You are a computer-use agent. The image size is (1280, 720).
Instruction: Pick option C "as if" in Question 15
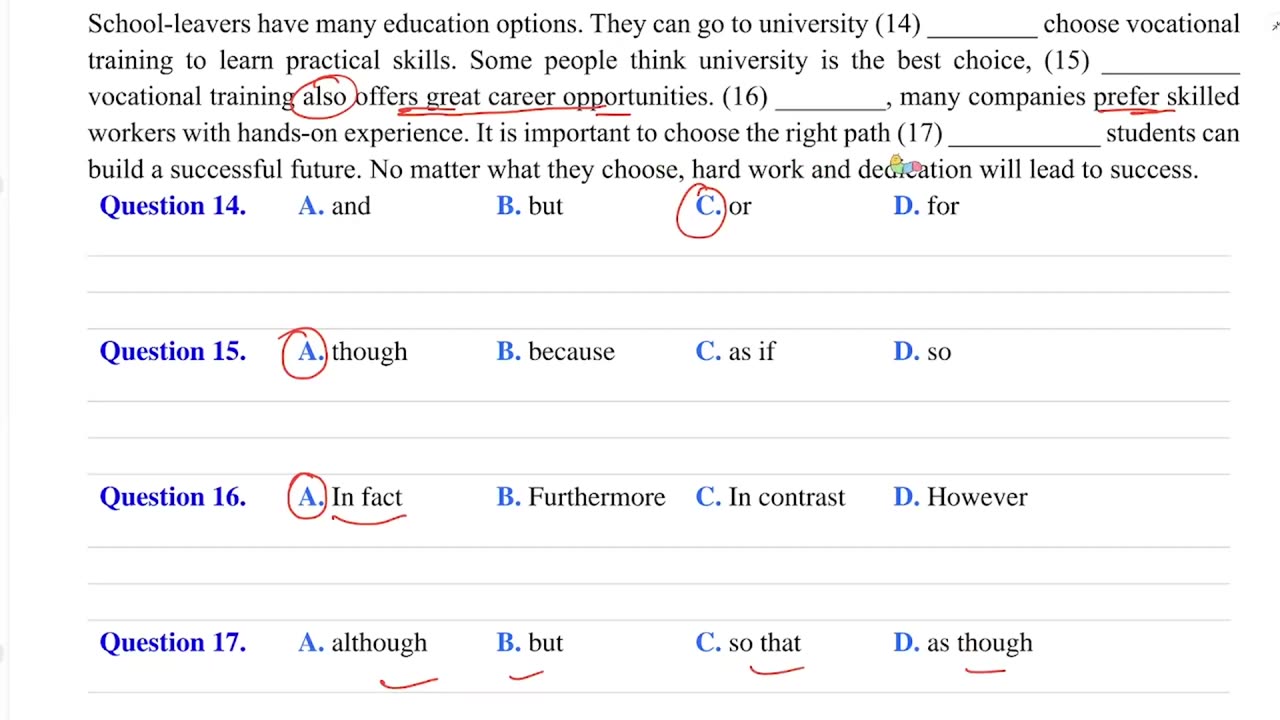tap(735, 352)
